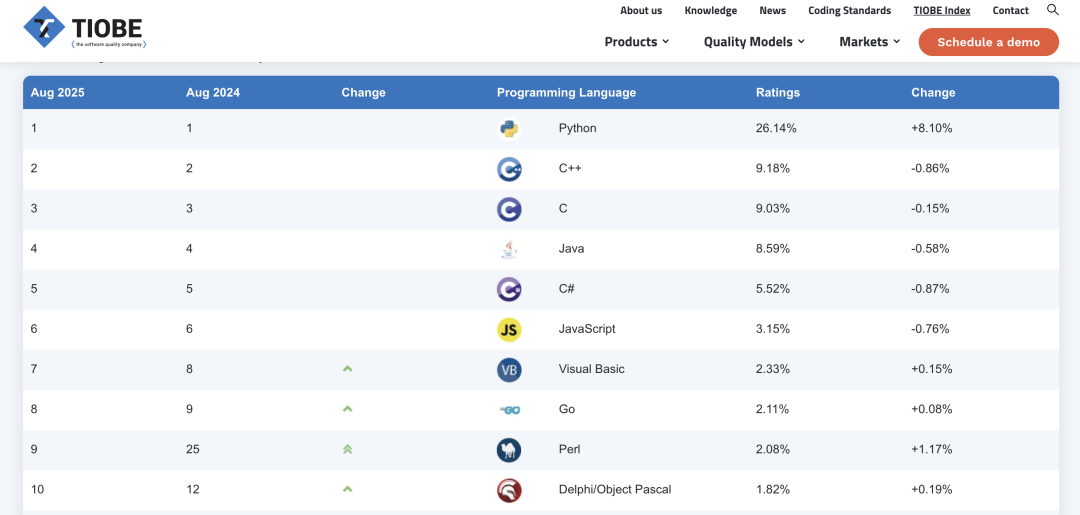1080x515 pixels.
Task: Click the Perl language name
Action: (x=569, y=450)
